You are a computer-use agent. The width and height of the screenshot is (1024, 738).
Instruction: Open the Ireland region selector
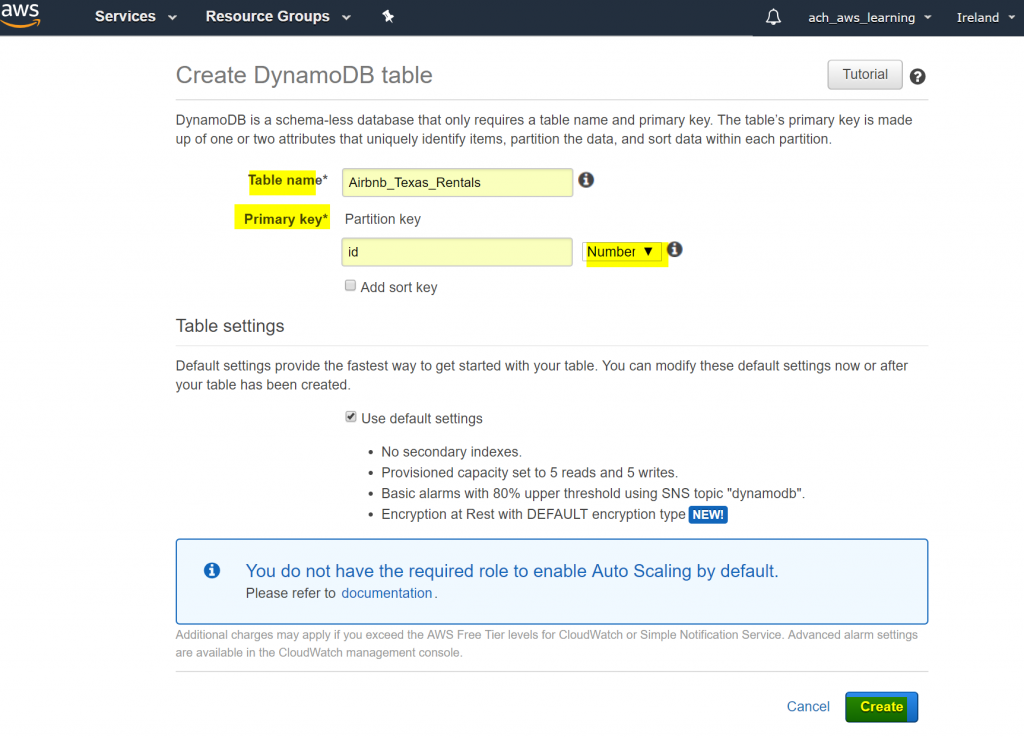[x=985, y=18]
